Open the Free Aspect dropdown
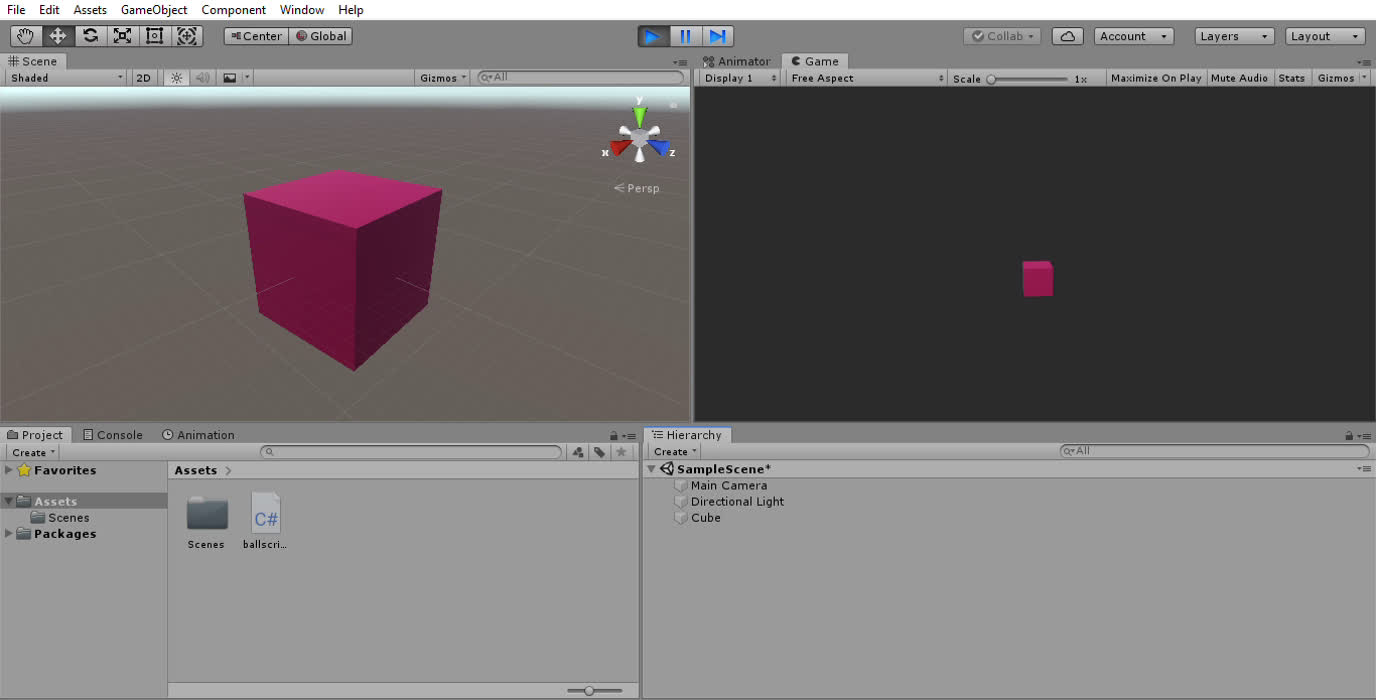This screenshot has width=1376, height=700. 866,78
